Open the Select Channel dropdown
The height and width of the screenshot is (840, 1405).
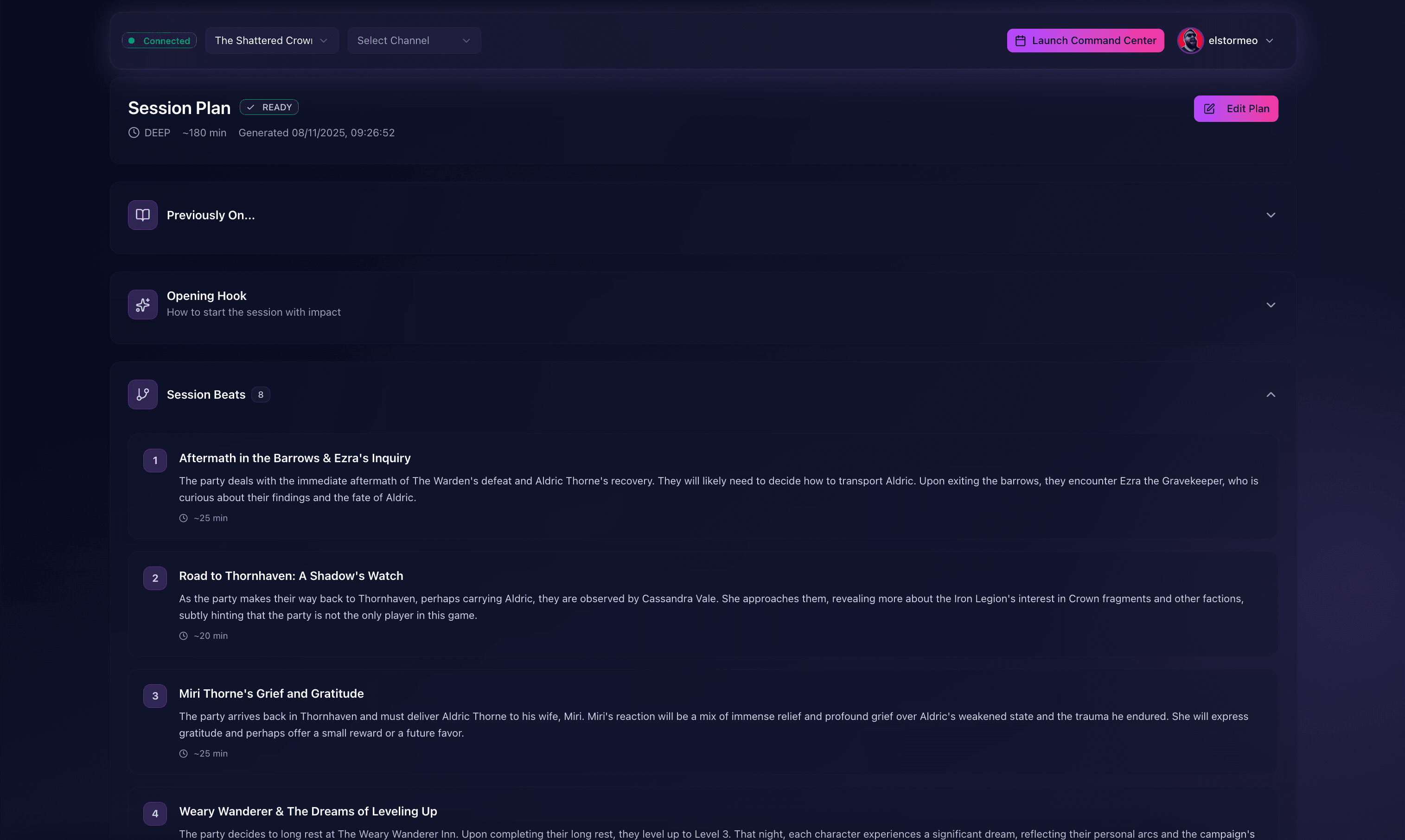coord(415,41)
